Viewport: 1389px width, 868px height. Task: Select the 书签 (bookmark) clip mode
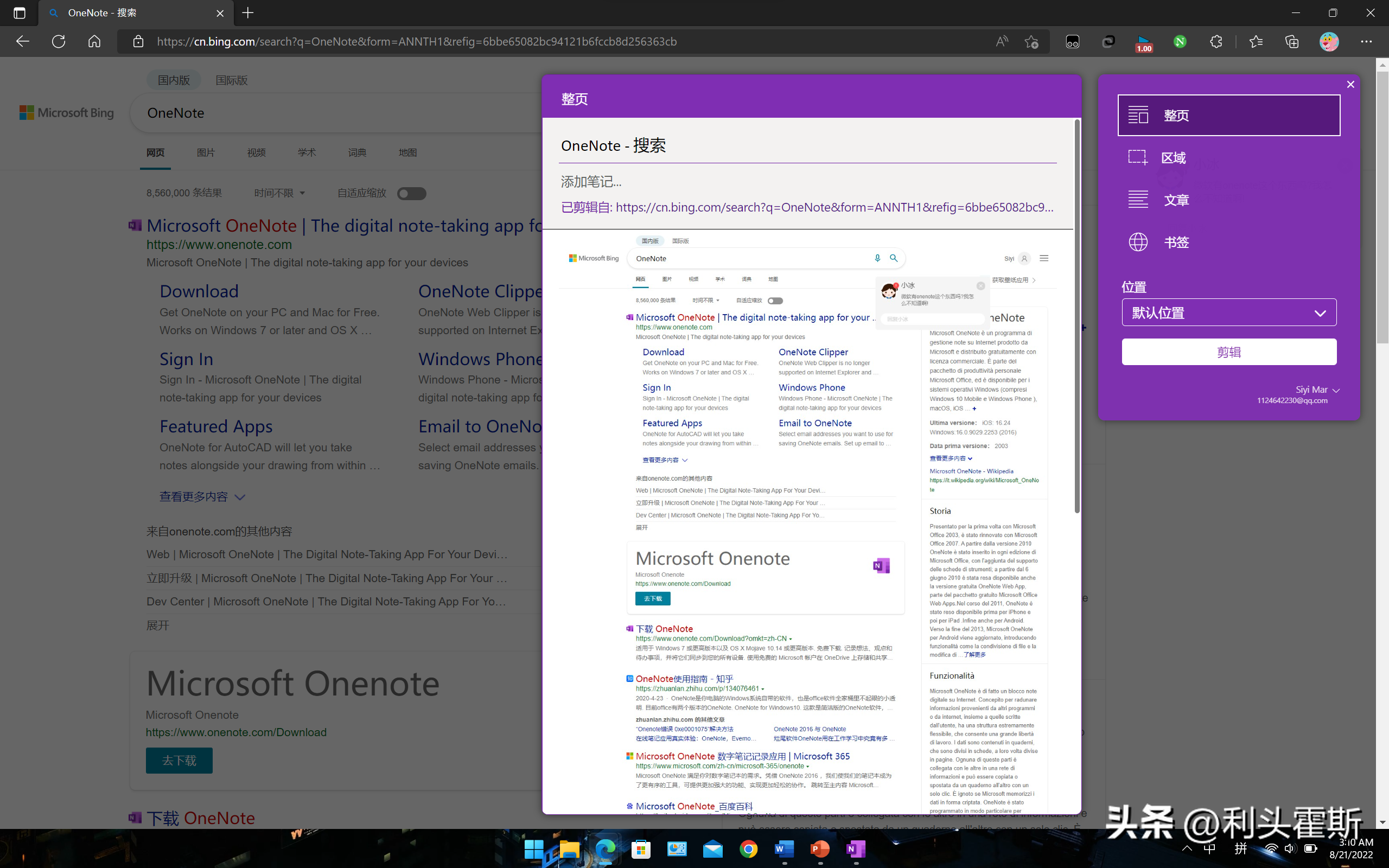tap(1229, 242)
